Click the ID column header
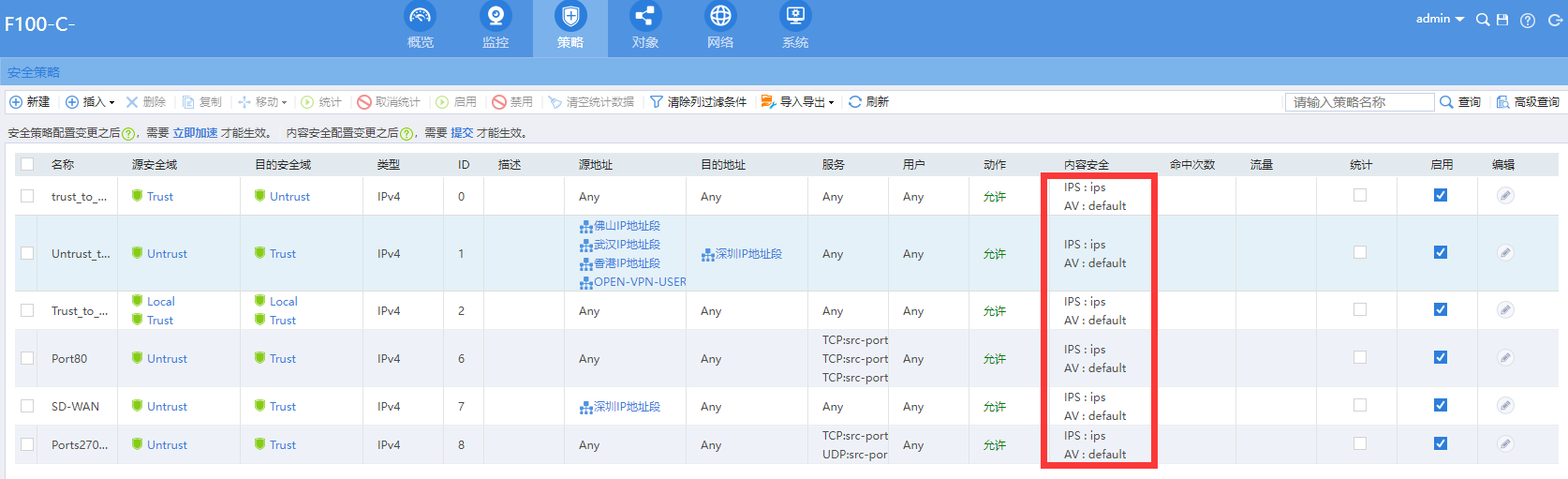Viewport: 1568px width, 479px height. click(464, 164)
